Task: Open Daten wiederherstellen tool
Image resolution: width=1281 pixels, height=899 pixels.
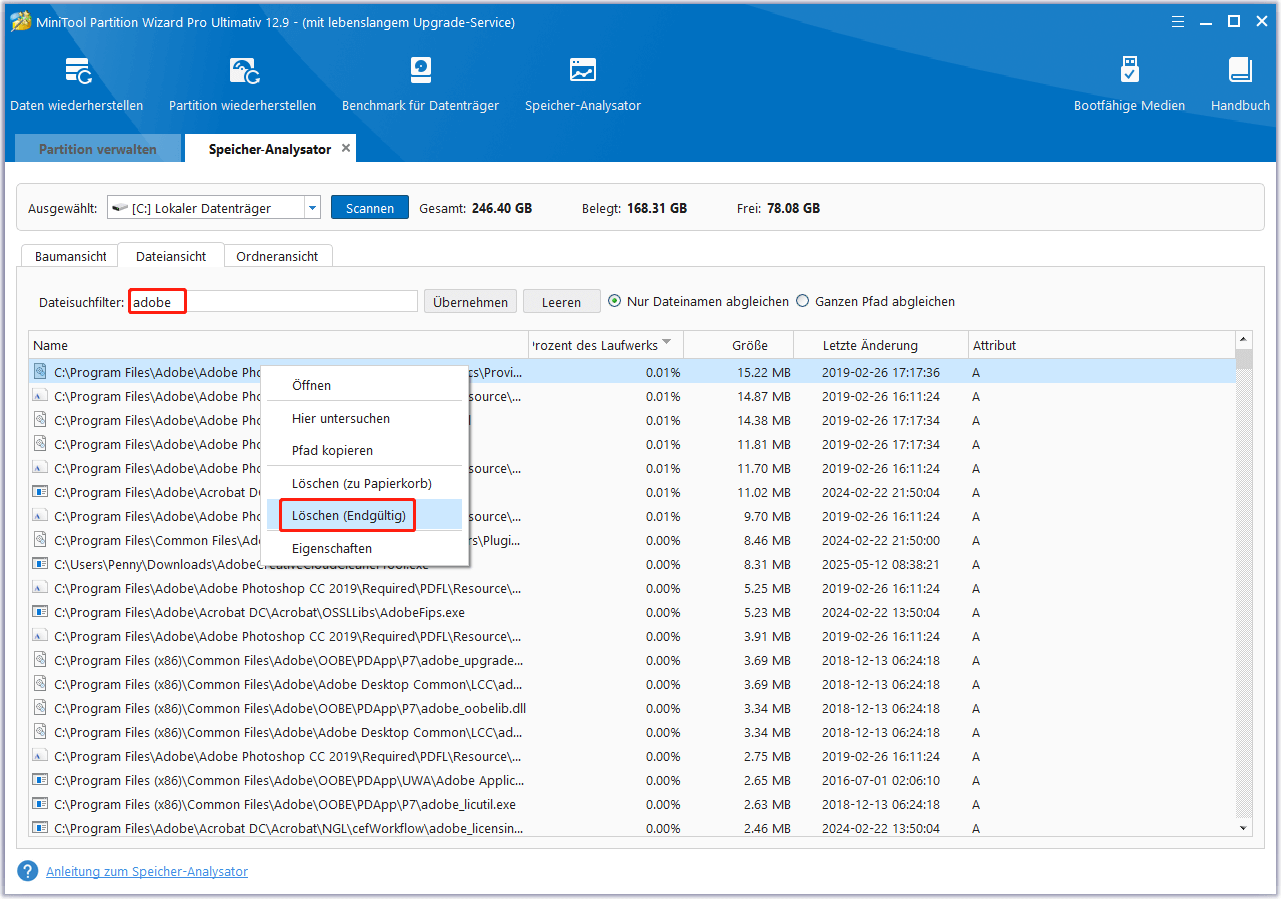Action: point(77,84)
